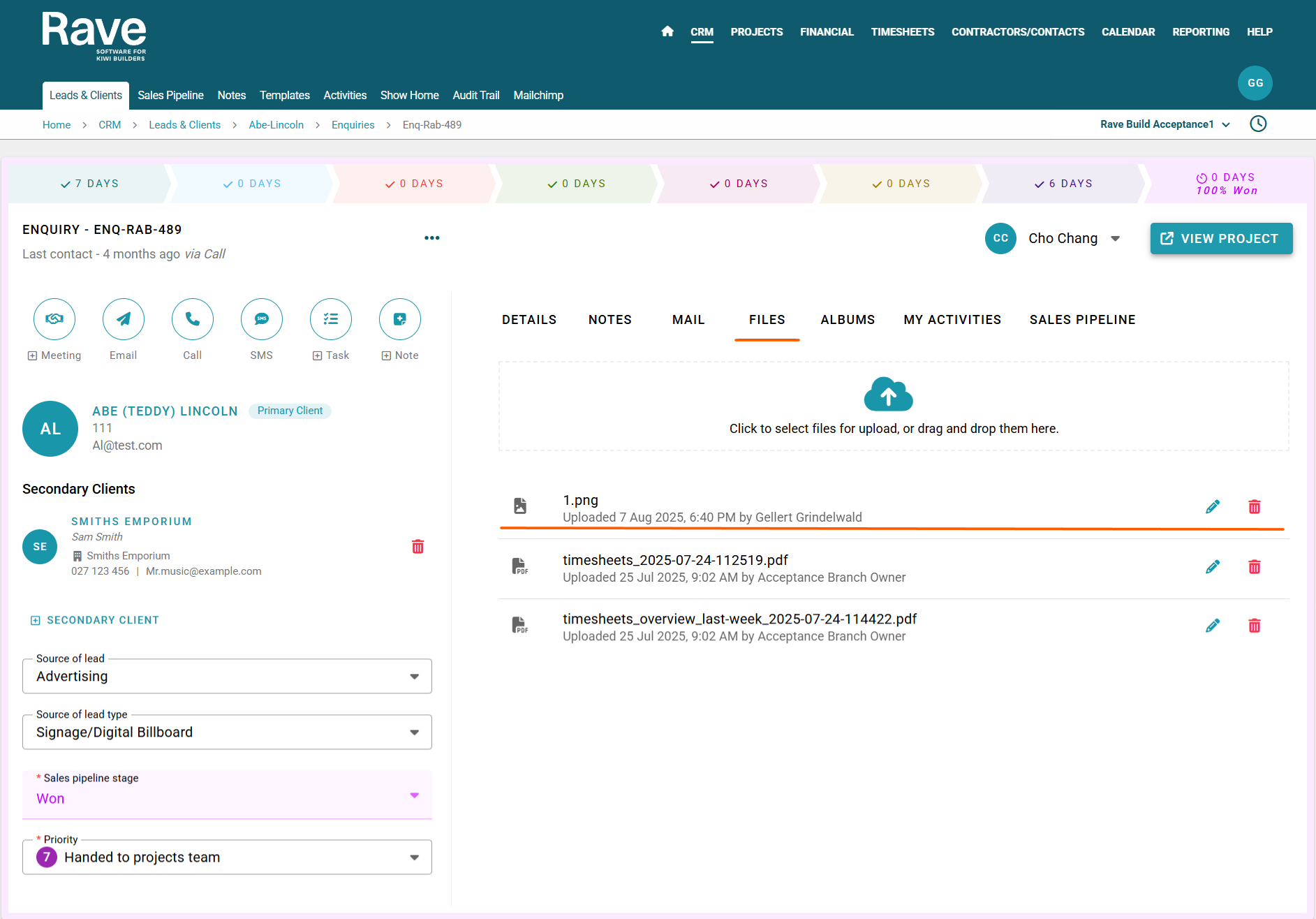1316x919 pixels.
Task: Click the file upload drop area
Action: [894, 406]
